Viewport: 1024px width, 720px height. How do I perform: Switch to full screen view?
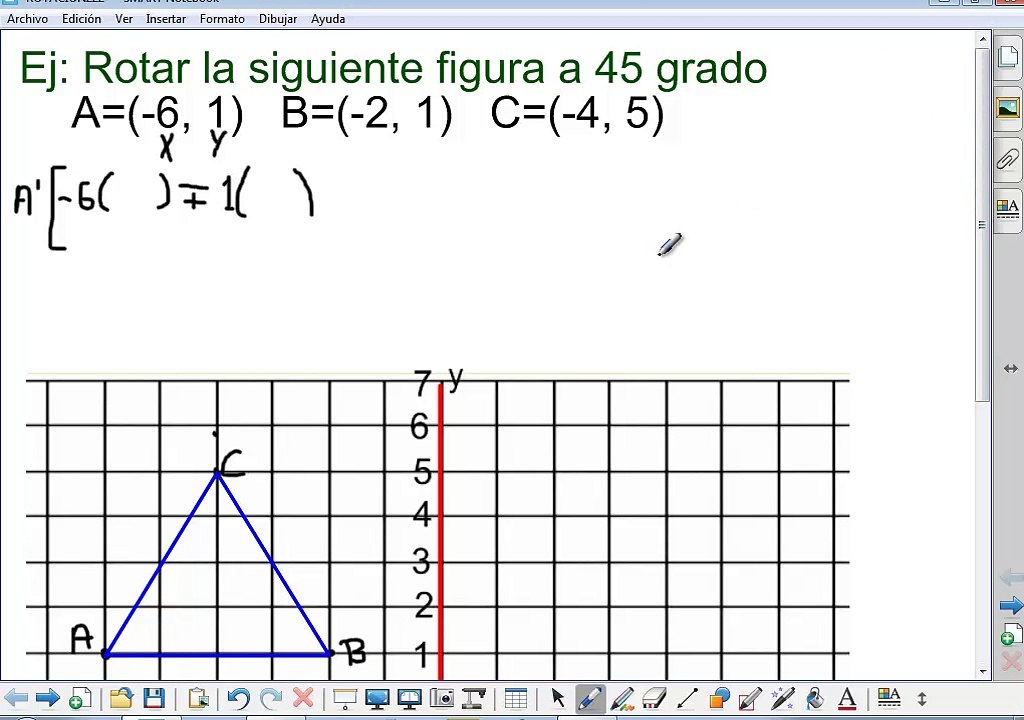[377, 698]
